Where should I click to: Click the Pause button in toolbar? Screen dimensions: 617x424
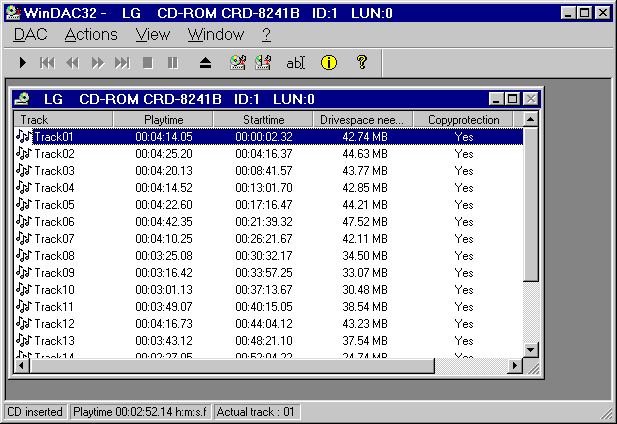click(172, 62)
